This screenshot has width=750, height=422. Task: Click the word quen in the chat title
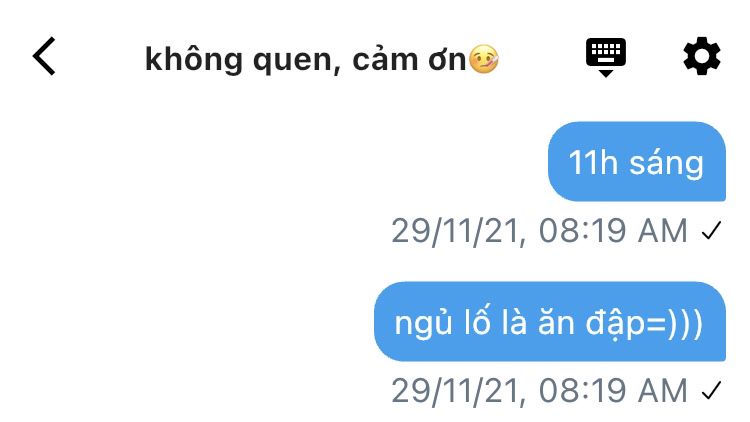pyautogui.click(x=297, y=61)
